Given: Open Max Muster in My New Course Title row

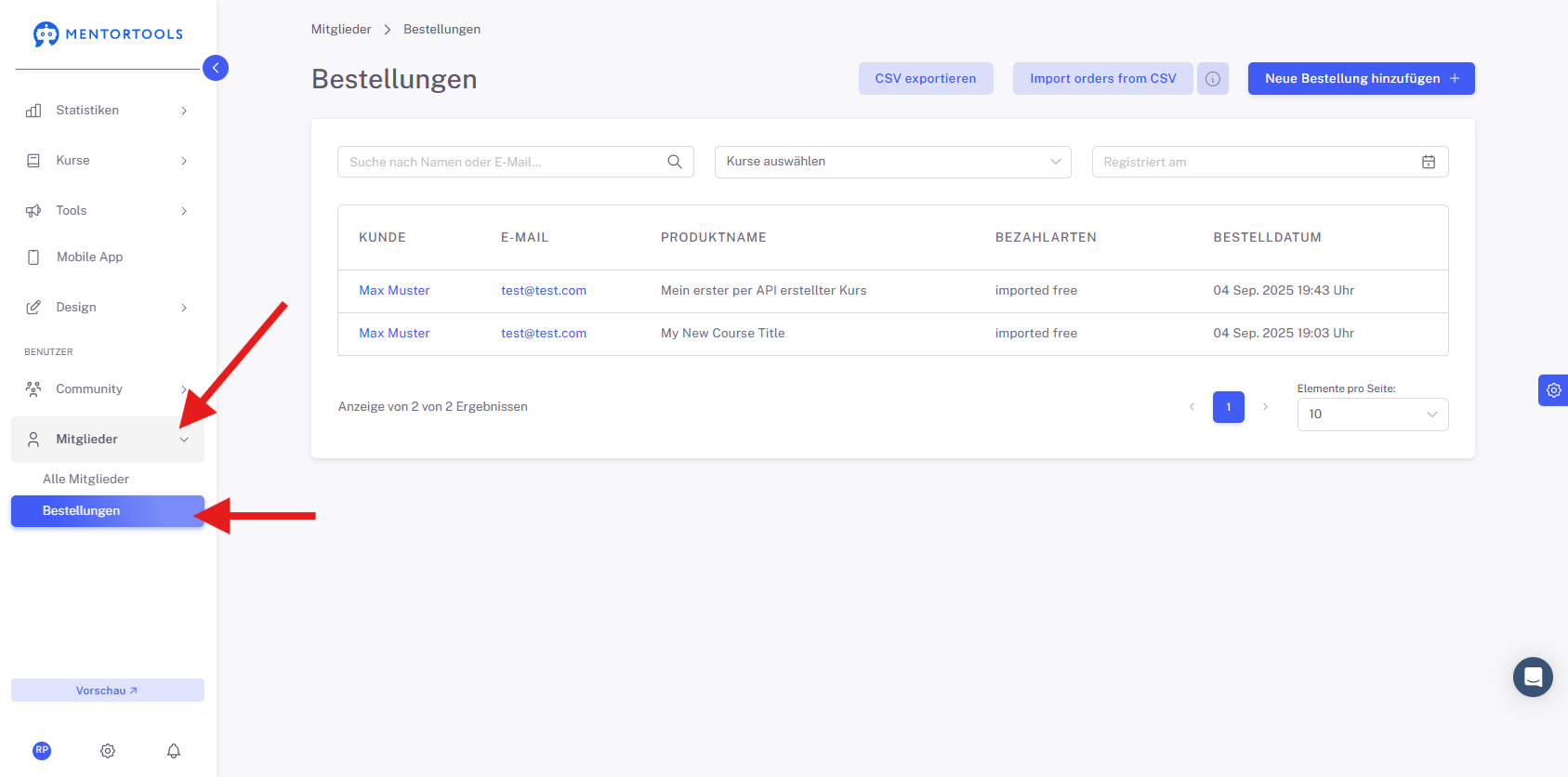Looking at the screenshot, I should [394, 334].
